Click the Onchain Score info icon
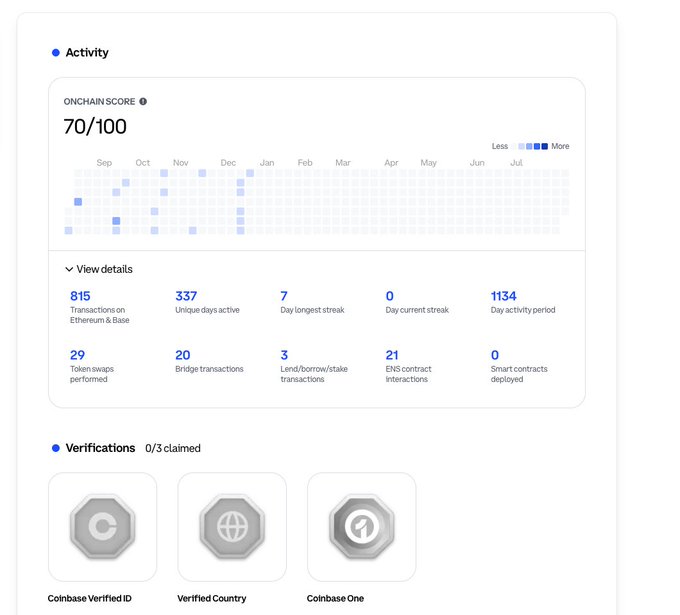The image size is (680, 615). (143, 101)
